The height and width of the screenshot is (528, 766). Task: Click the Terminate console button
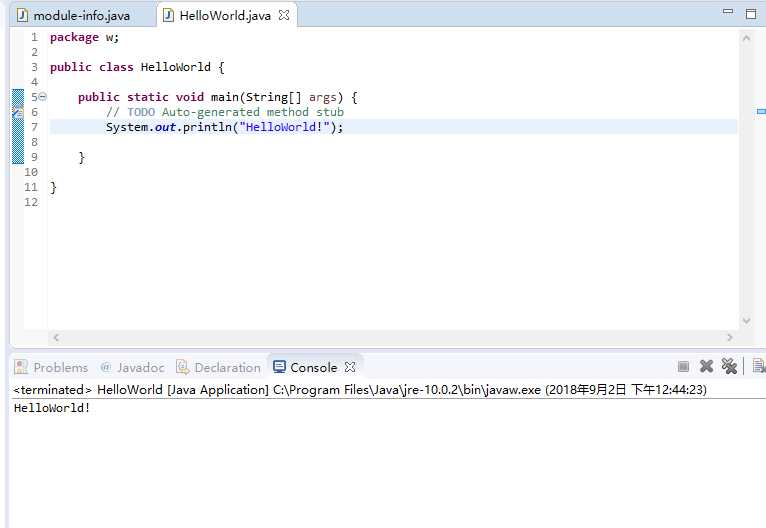683,366
